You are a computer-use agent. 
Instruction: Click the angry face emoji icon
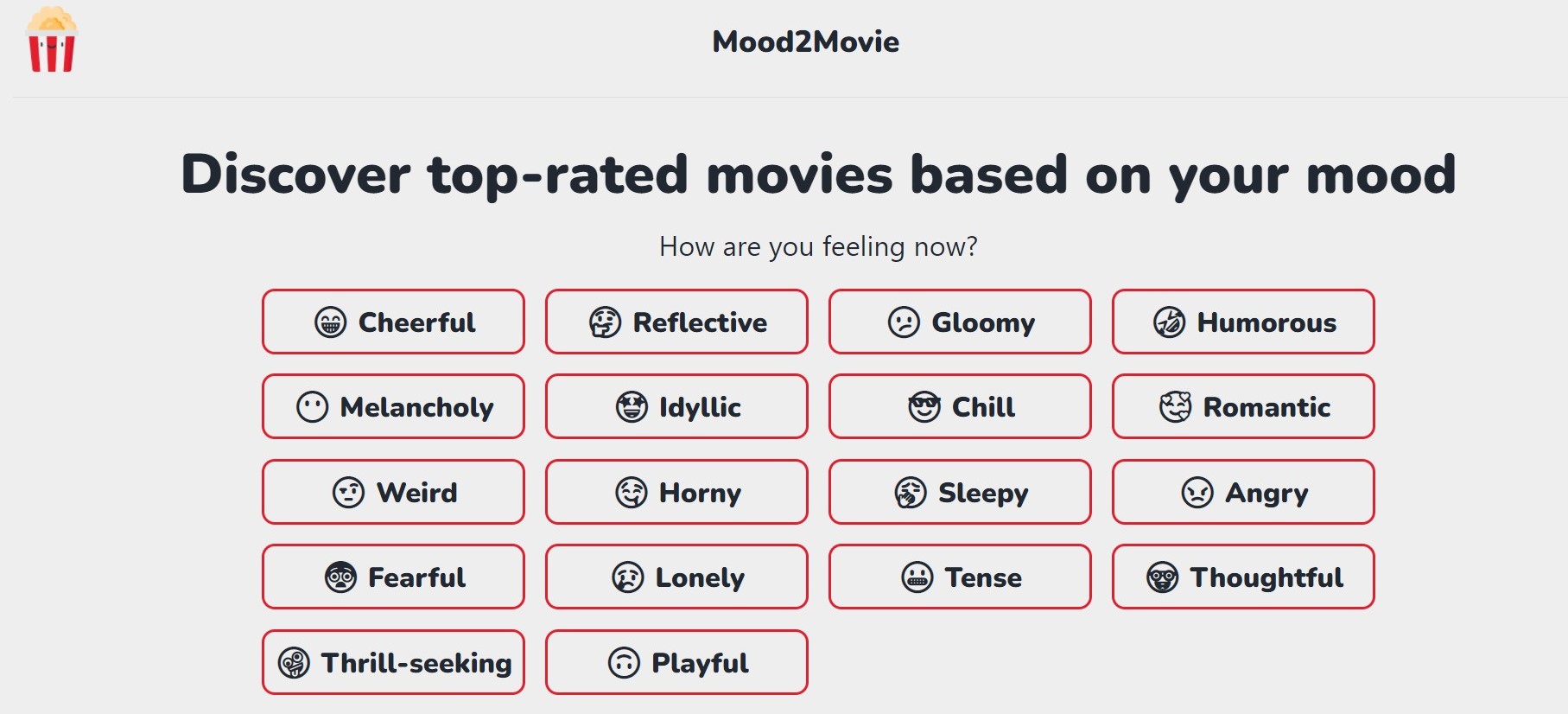pyautogui.click(x=1197, y=493)
